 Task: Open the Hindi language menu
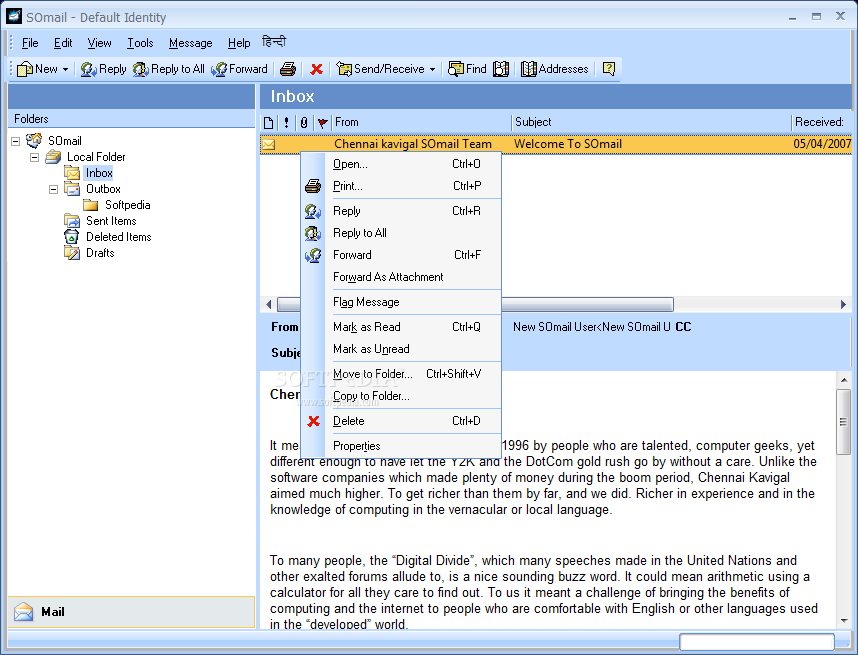(x=274, y=42)
